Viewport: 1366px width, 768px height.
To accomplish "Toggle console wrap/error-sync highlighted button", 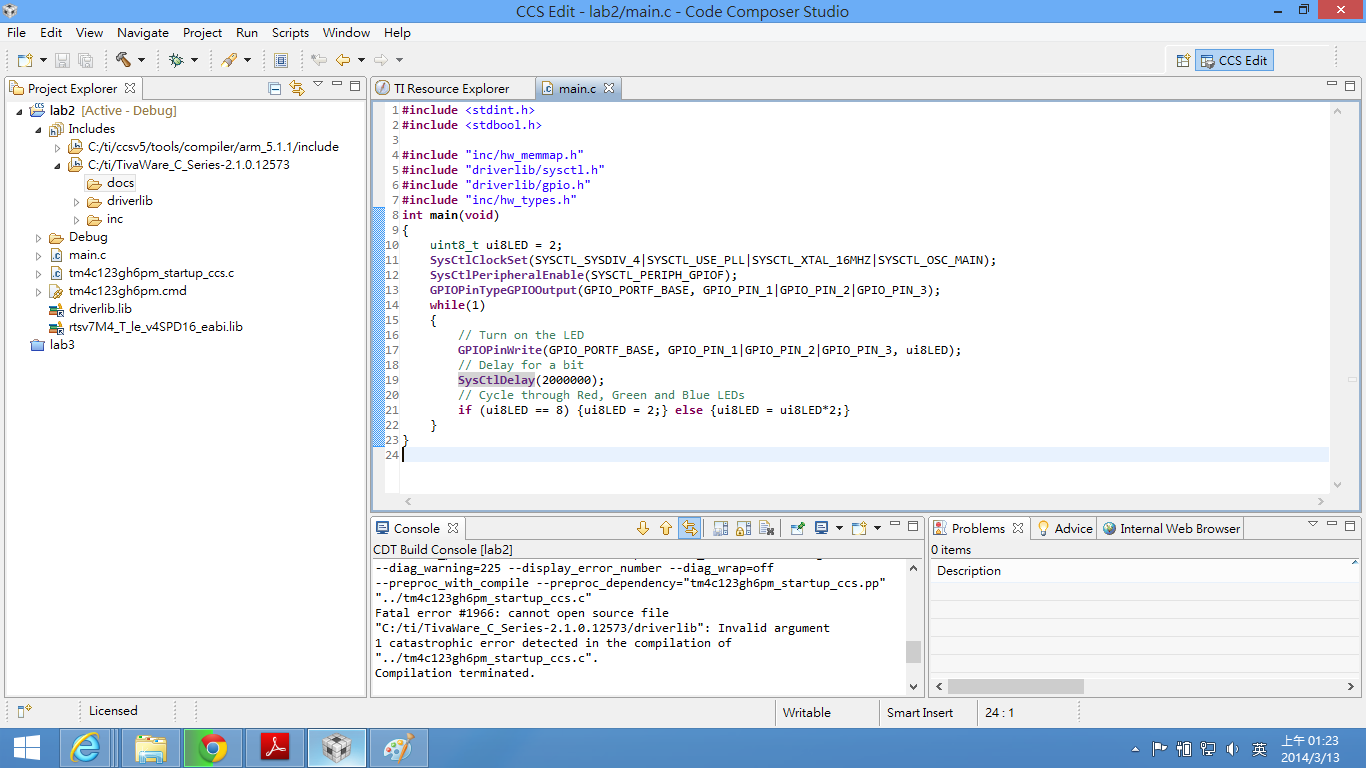I will coord(689,528).
